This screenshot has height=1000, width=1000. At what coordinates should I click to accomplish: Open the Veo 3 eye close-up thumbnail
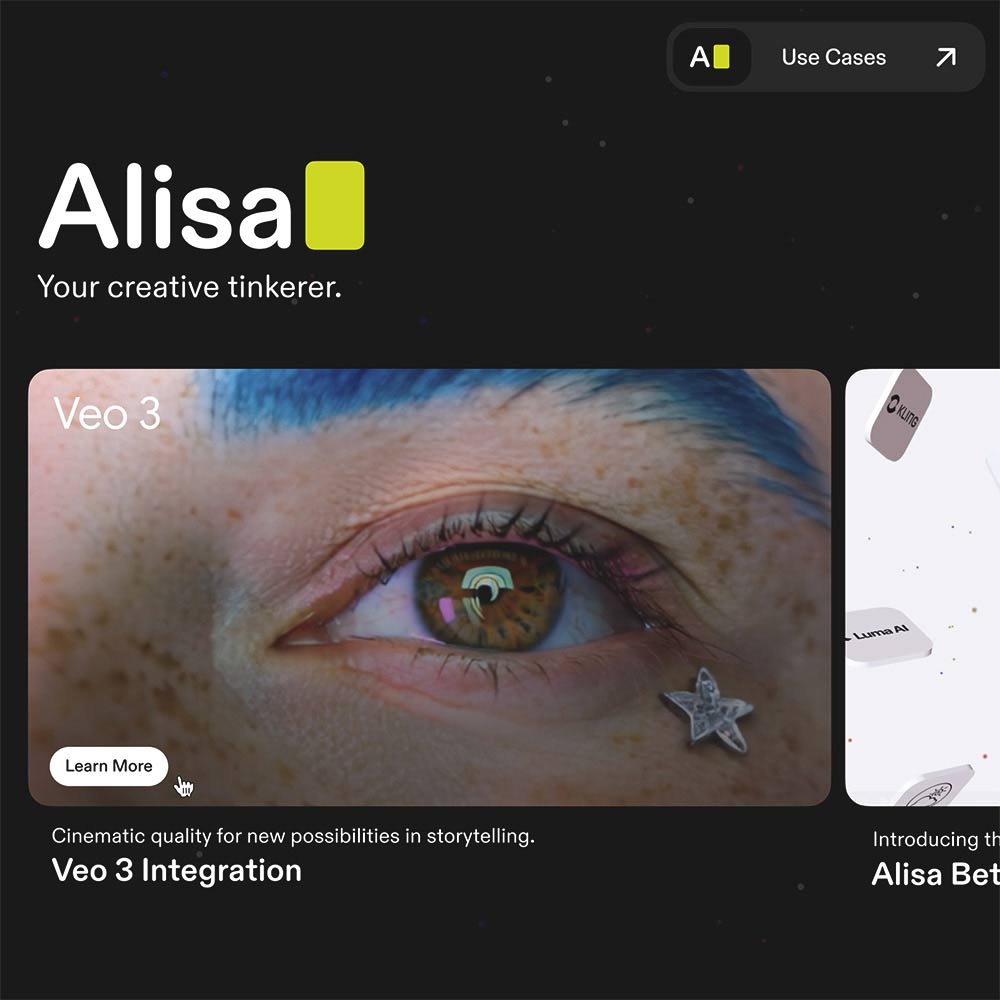point(429,587)
